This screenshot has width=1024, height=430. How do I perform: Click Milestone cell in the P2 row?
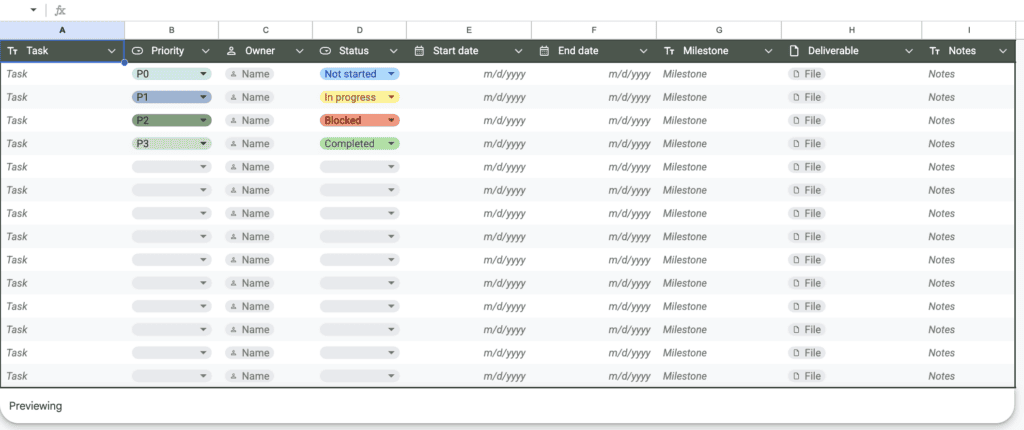coord(719,120)
